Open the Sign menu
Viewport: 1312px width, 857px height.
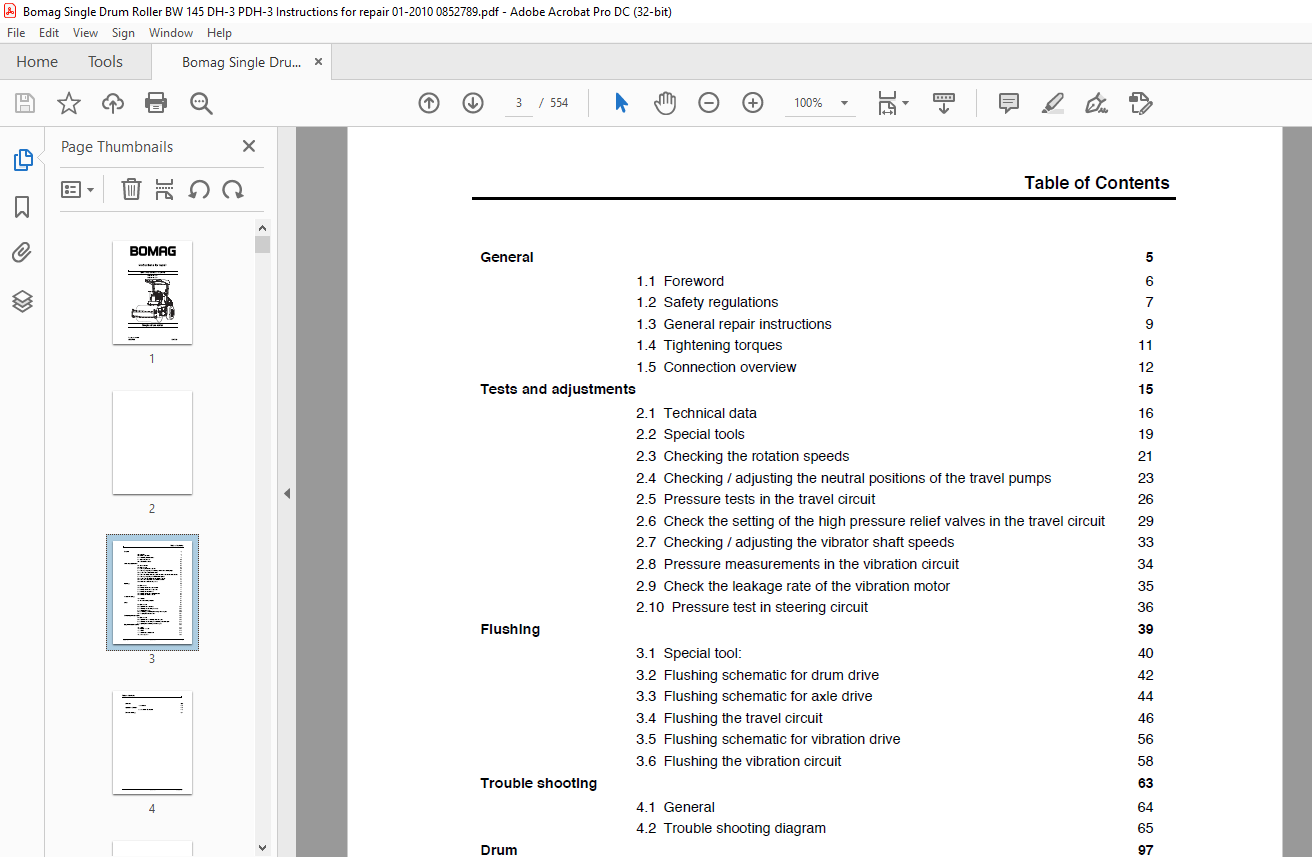coord(123,33)
